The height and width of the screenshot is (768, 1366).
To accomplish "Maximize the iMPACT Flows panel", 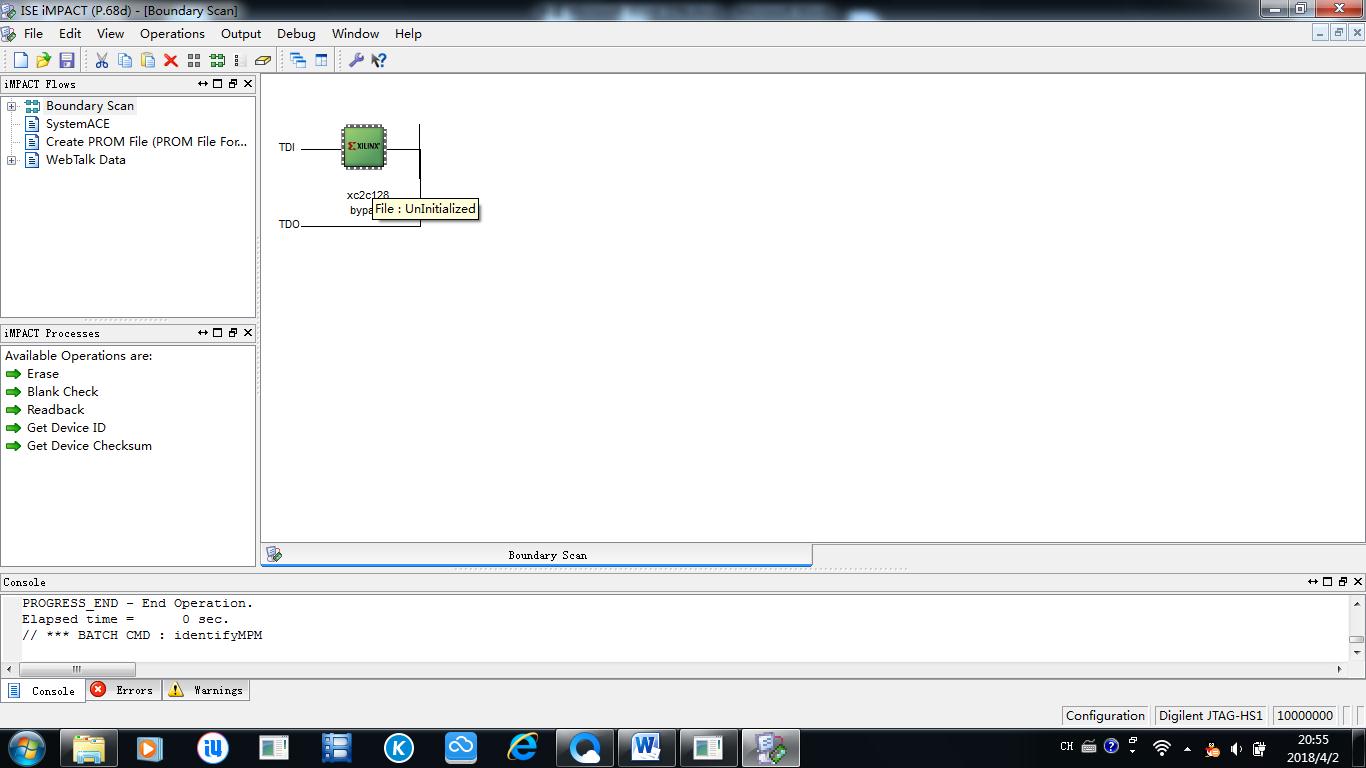I will 218,84.
